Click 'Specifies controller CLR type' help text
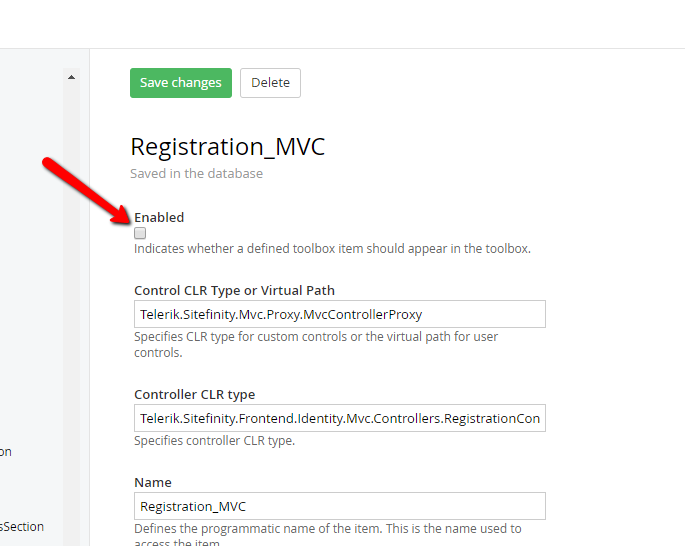This screenshot has height=546, width=685. pyautogui.click(x=214, y=441)
